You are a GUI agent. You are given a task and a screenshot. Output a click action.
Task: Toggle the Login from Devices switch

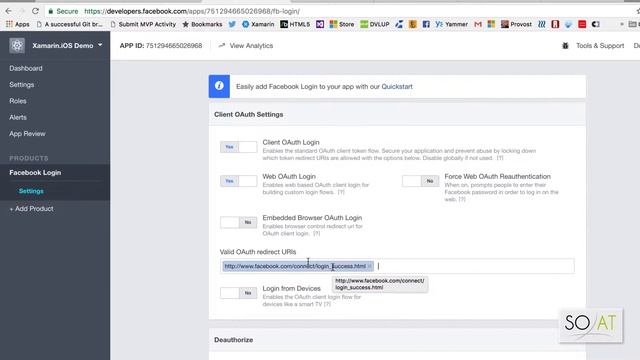click(238, 293)
